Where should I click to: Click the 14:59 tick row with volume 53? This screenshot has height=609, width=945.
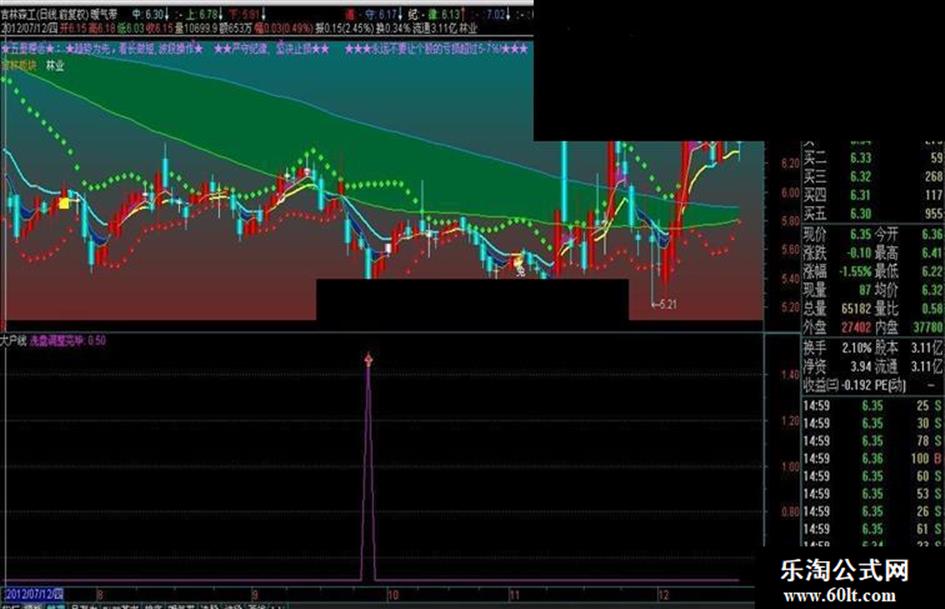point(873,494)
